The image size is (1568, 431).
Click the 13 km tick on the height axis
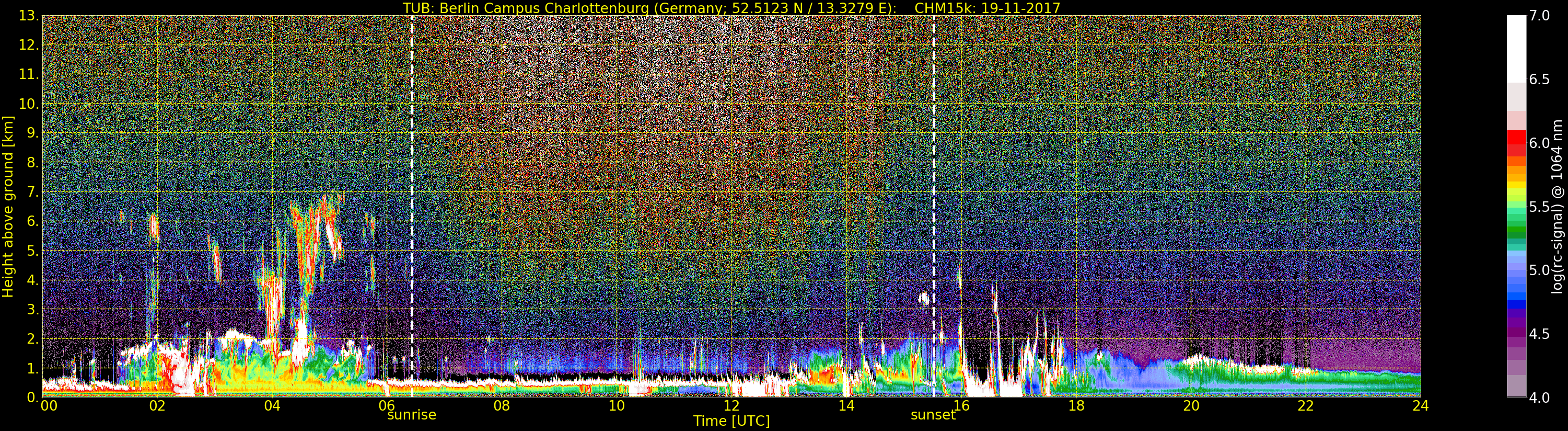[28, 16]
